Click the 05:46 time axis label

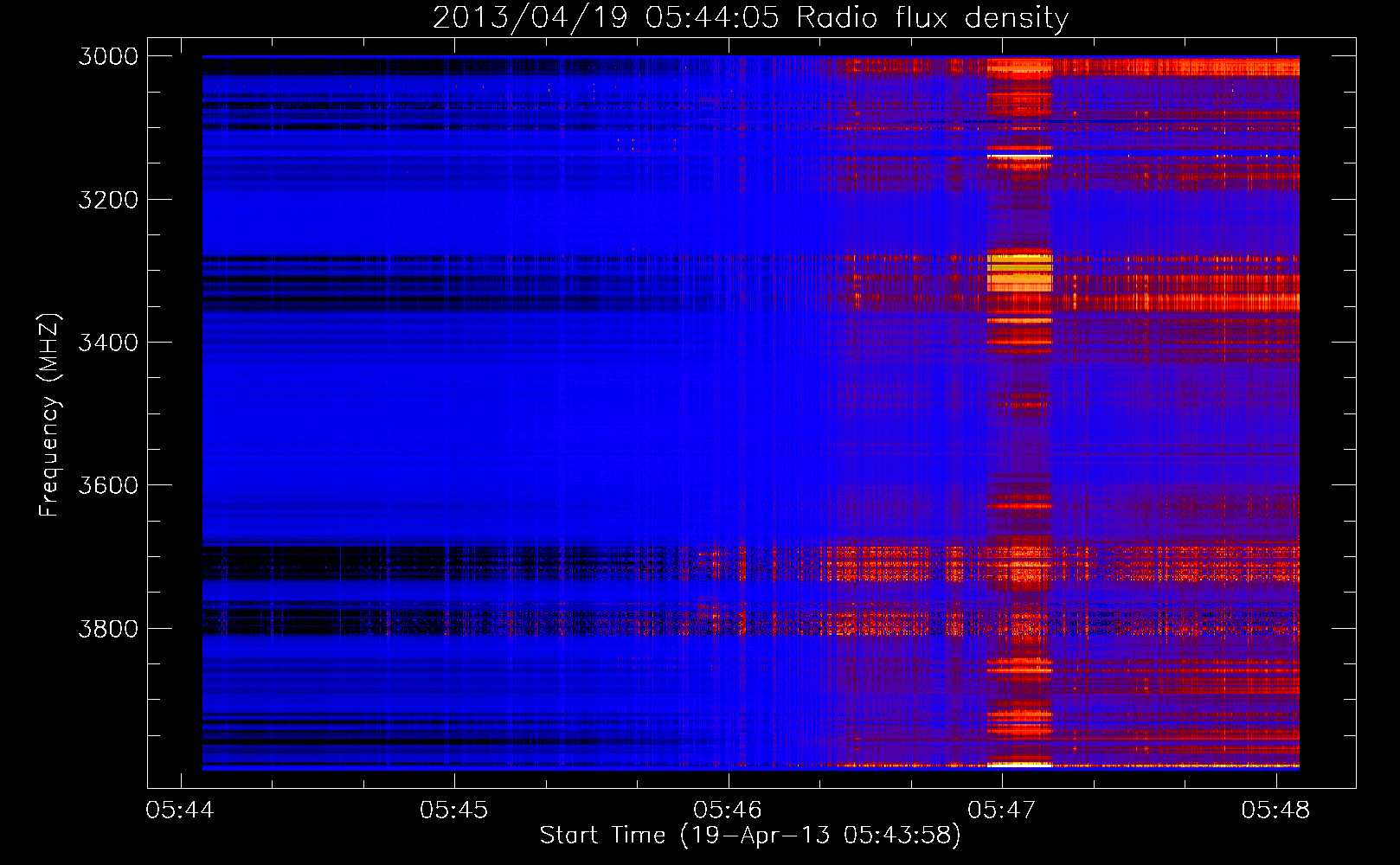coord(728,810)
